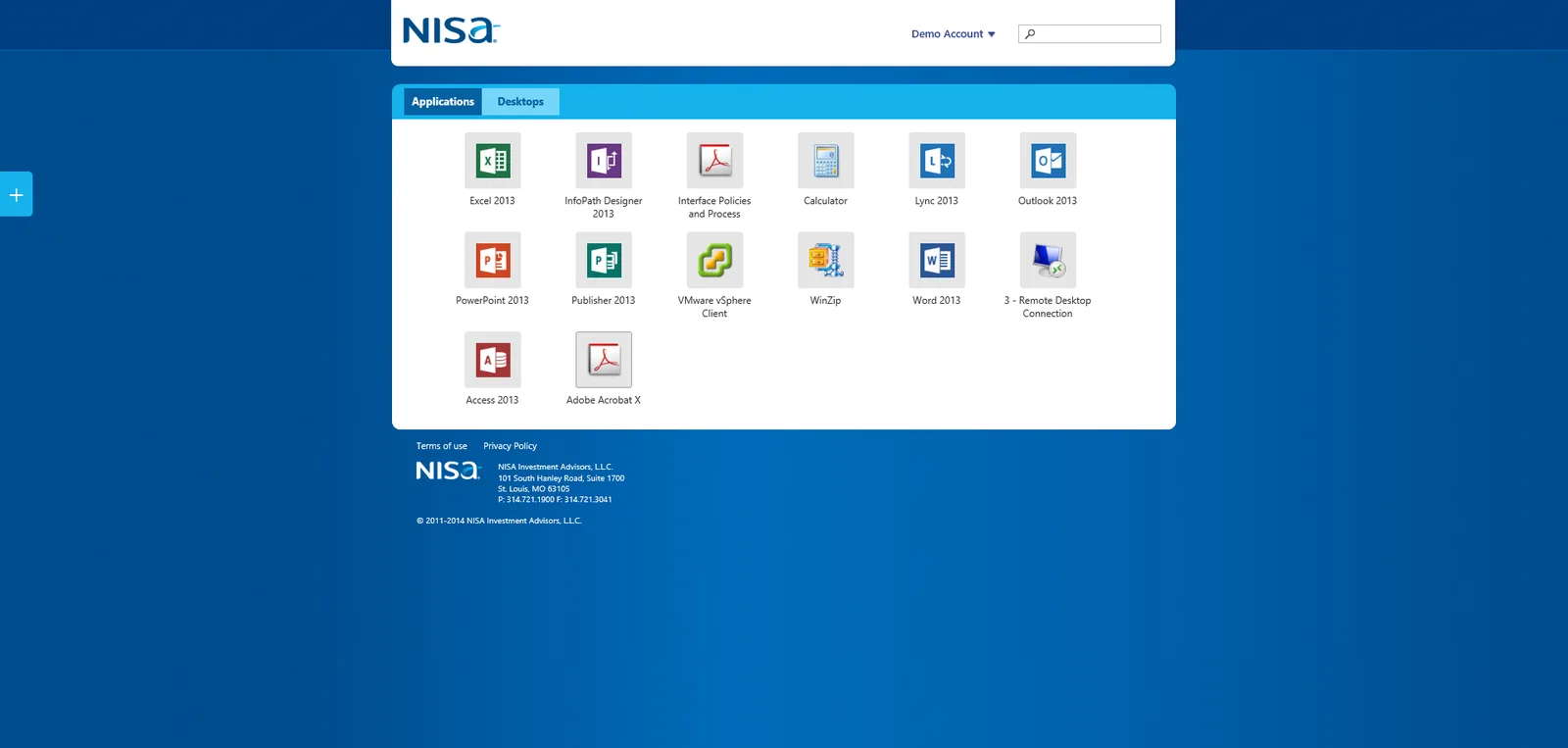Click the "Publisher 2013" label text
Viewport: 1568px width, 748px height.
(604, 301)
